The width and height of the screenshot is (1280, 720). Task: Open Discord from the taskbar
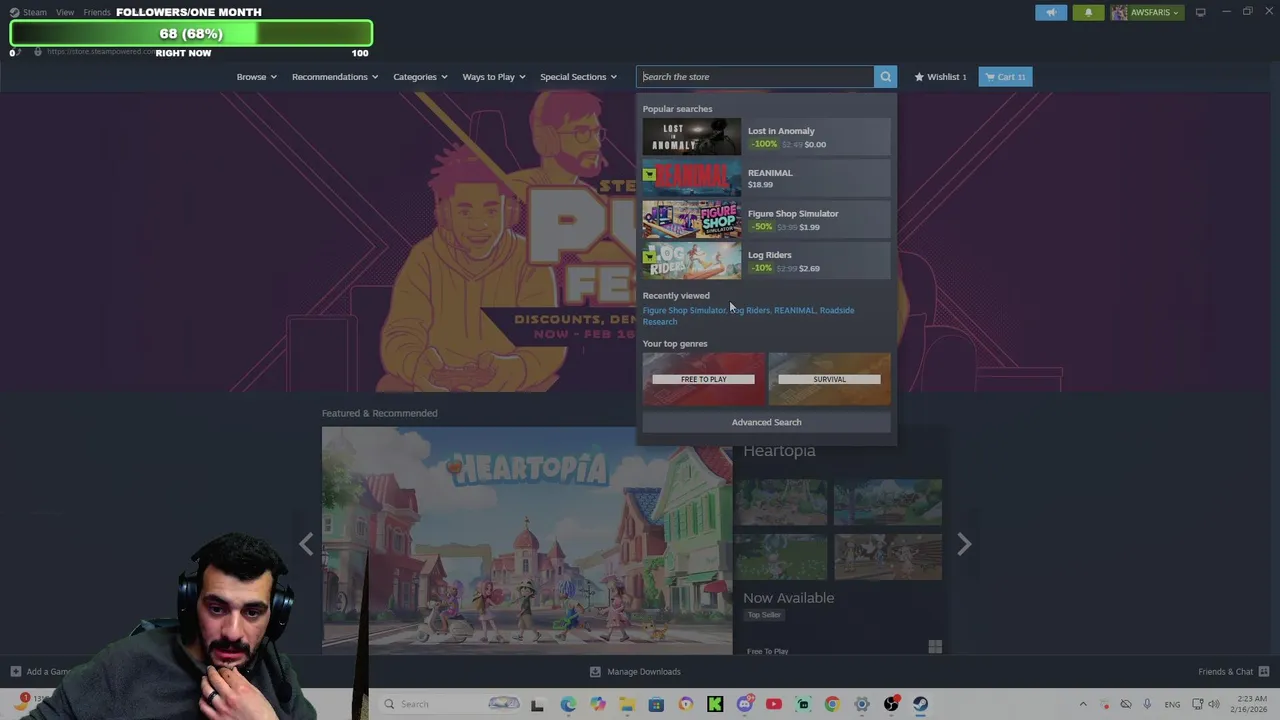744,704
